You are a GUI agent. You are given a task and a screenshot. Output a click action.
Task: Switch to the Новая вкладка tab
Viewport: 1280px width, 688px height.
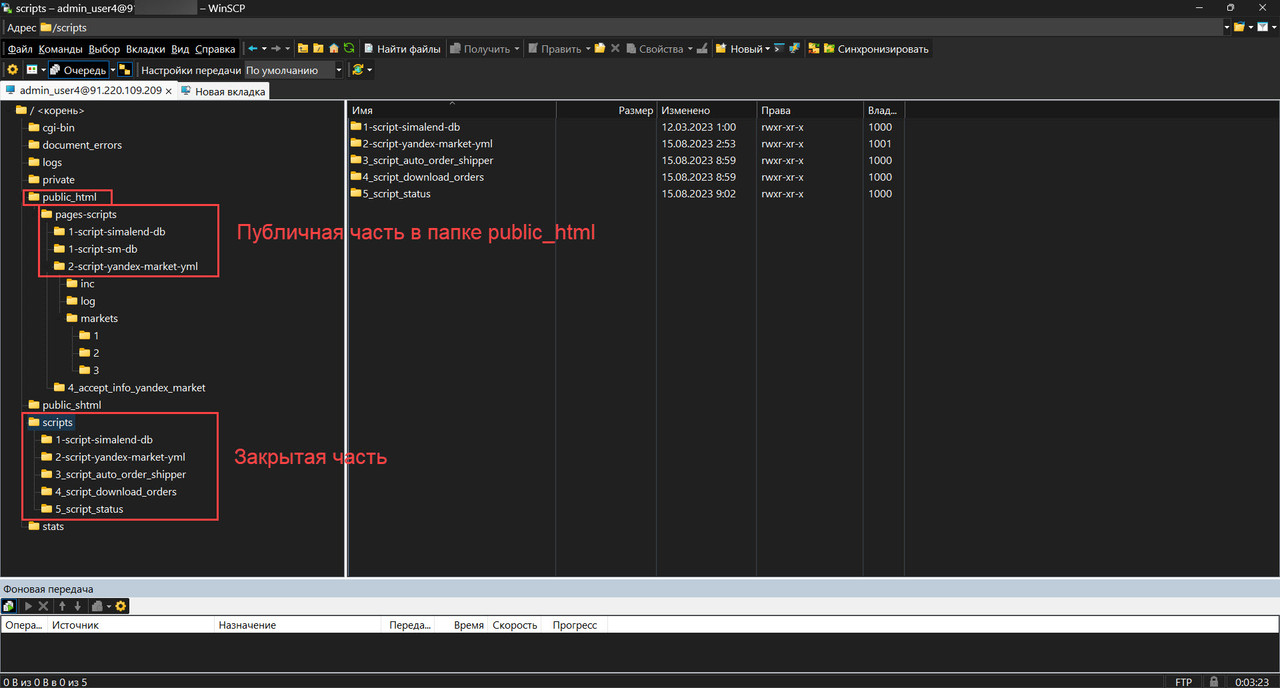point(223,91)
